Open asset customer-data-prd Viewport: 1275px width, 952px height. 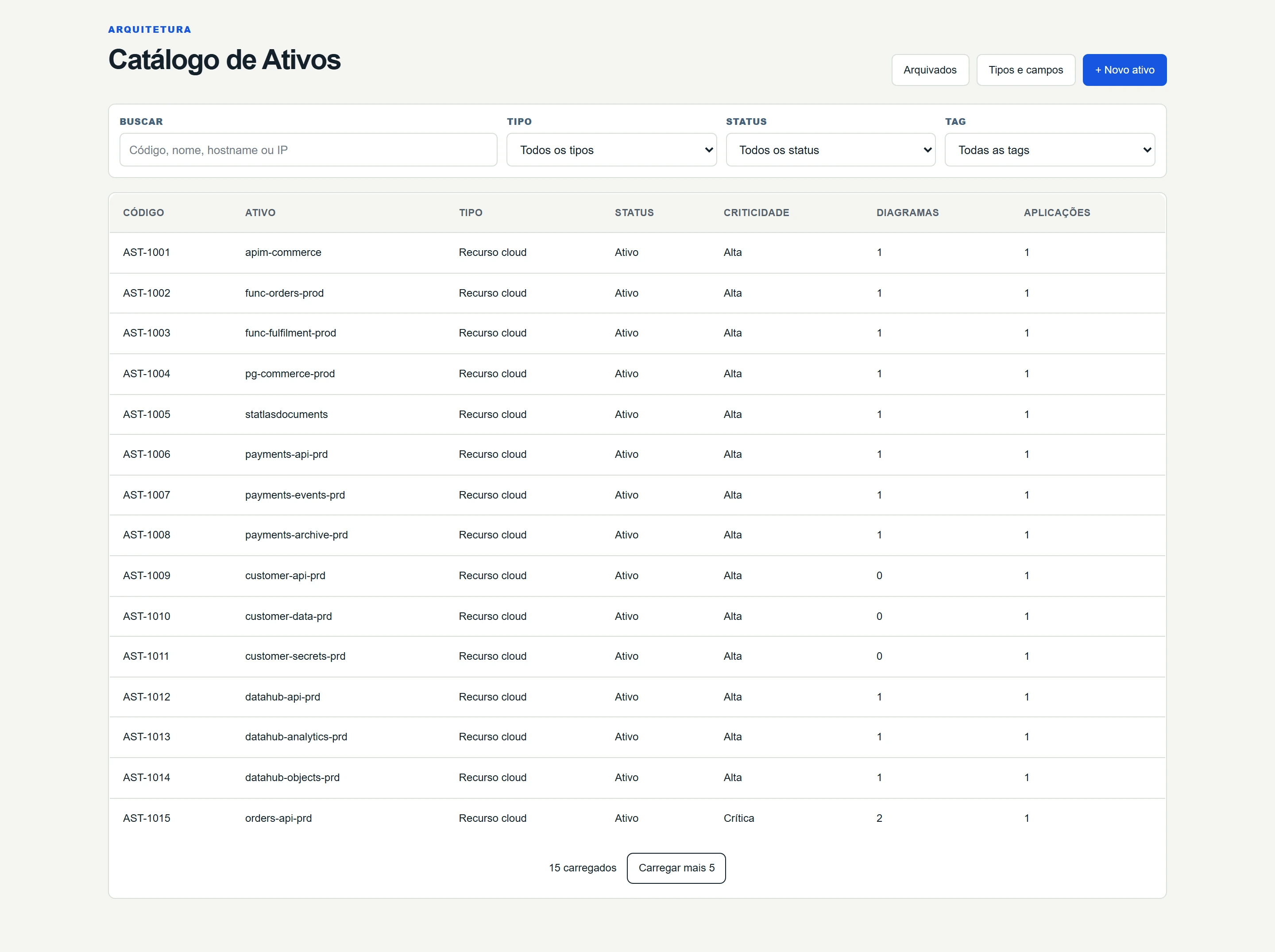click(x=288, y=616)
